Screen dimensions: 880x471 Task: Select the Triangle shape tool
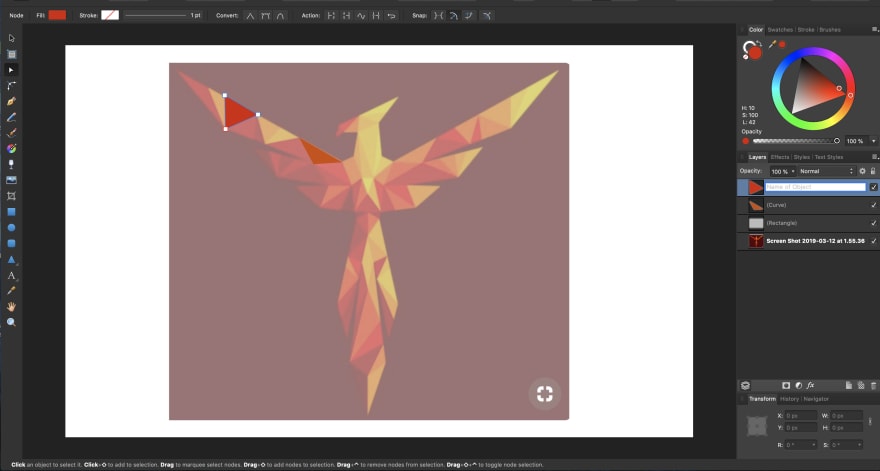coord(11,259)
